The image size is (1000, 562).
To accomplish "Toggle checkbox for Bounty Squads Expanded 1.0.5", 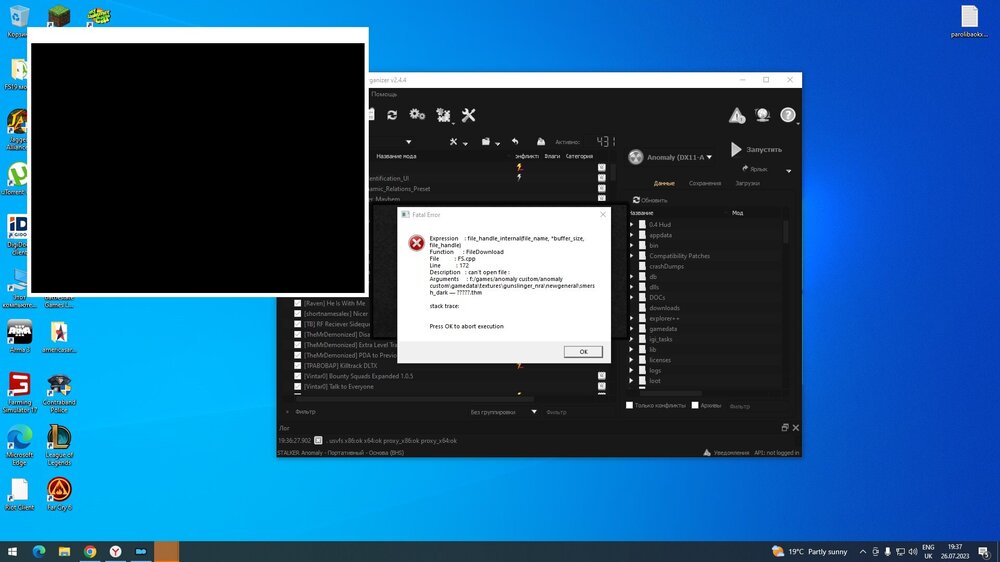I will tap(297, 376).
